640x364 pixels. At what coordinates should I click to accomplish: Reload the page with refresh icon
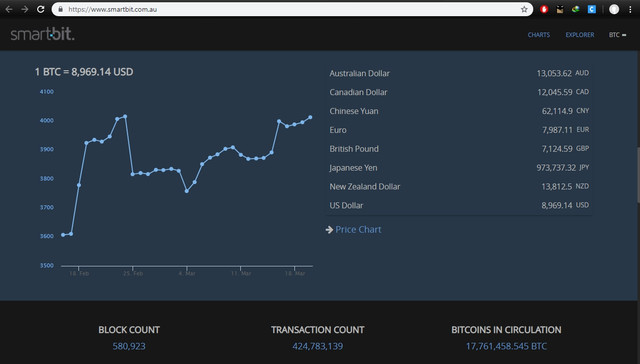point(40,9)
